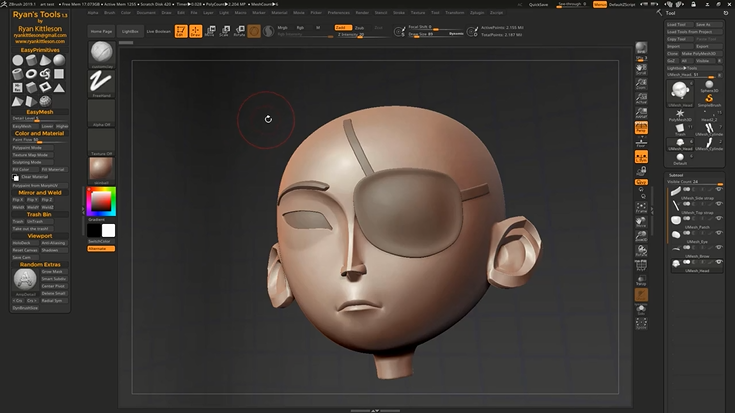Click inside the color picker square
The image size is (735, 413).
pos(101,201)
